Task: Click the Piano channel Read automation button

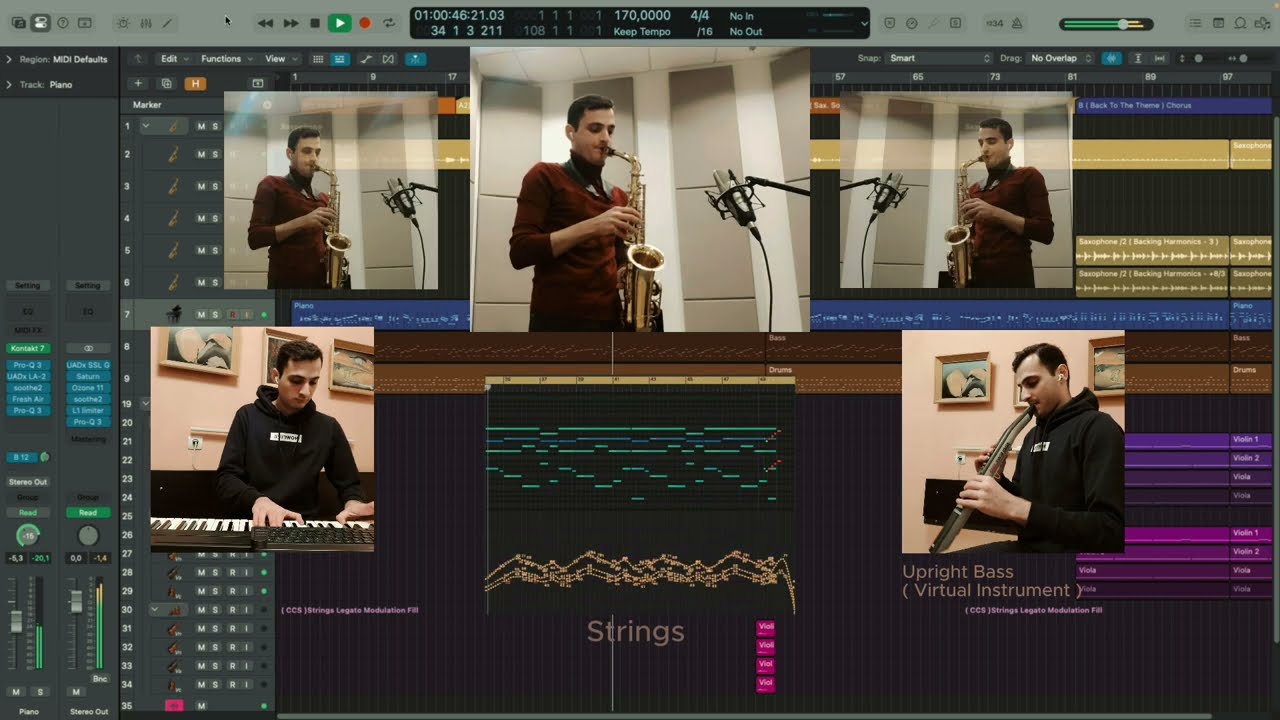Action: pos(27,513)
